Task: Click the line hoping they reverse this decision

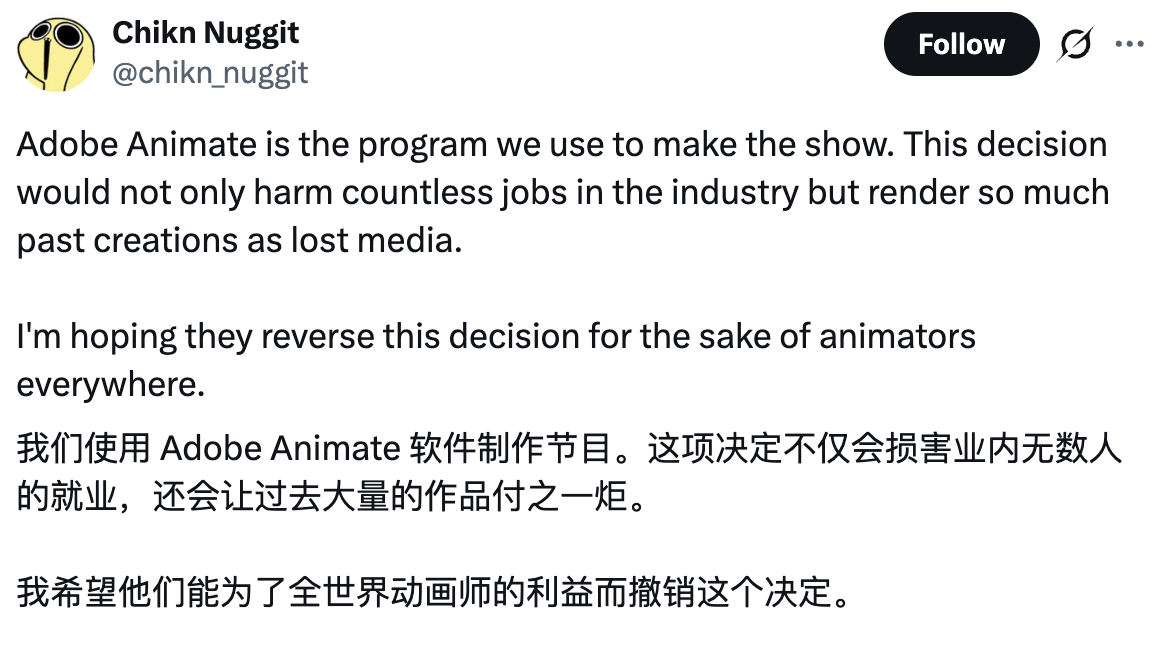Action: 495,336
